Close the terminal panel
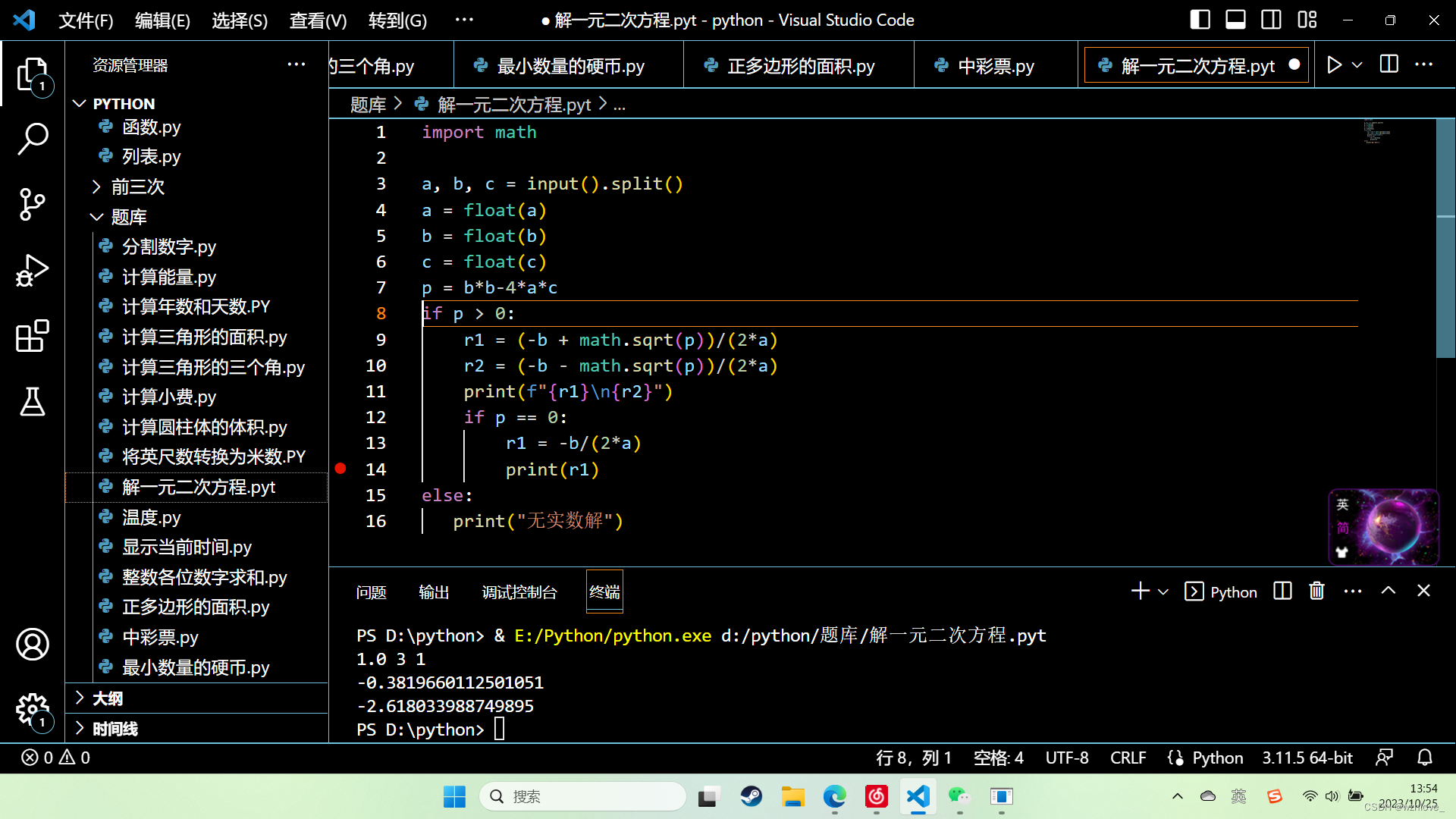The image size is (1456, 819). [1424, 591]
